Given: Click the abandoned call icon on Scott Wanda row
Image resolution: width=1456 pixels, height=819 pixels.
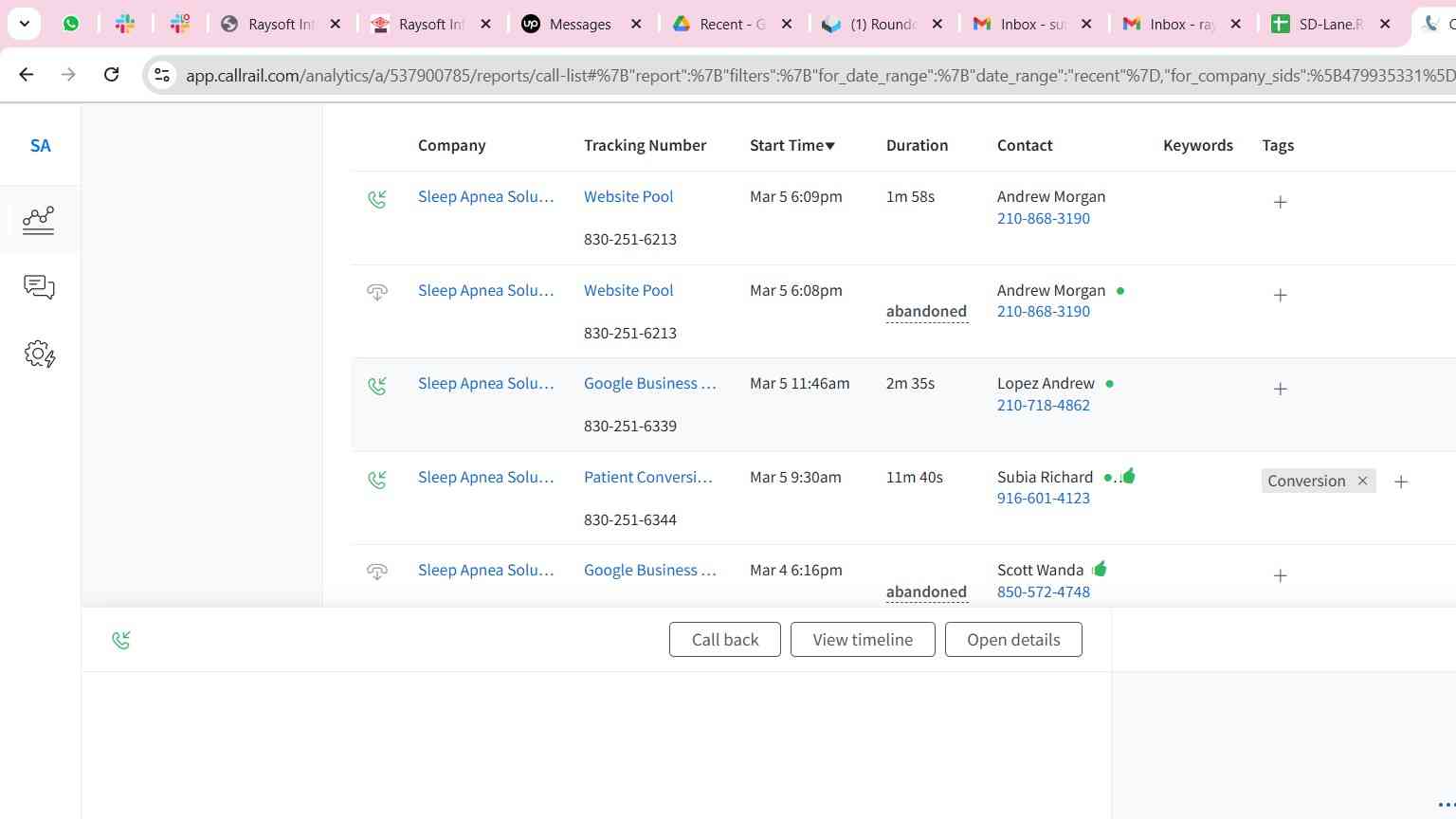Looking at the screenshot, I should (x=377, y=573).
